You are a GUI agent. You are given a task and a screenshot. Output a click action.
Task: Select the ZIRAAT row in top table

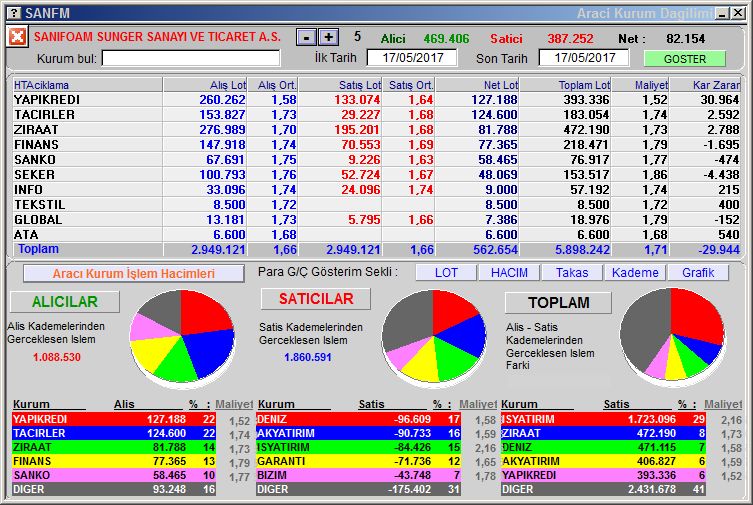(376, 130)
